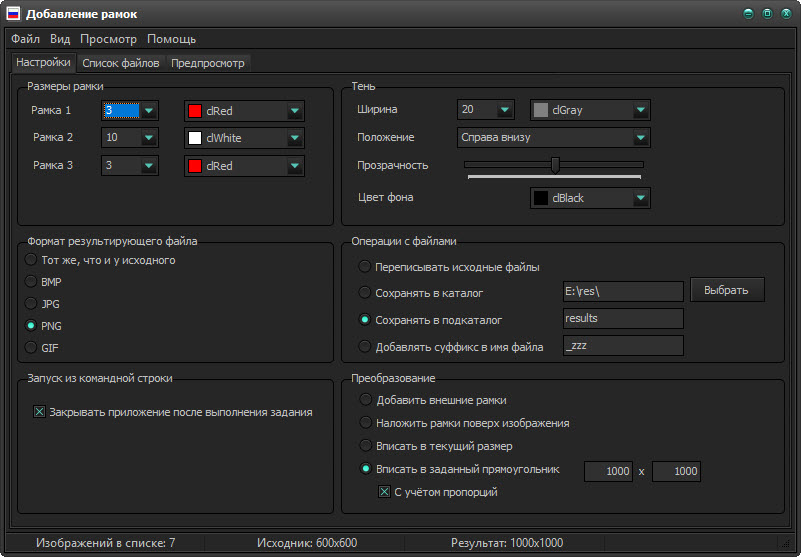This screenshot has height=557, width=801.
Task: Open the Вид menu
Action: (x=60, y=39)
